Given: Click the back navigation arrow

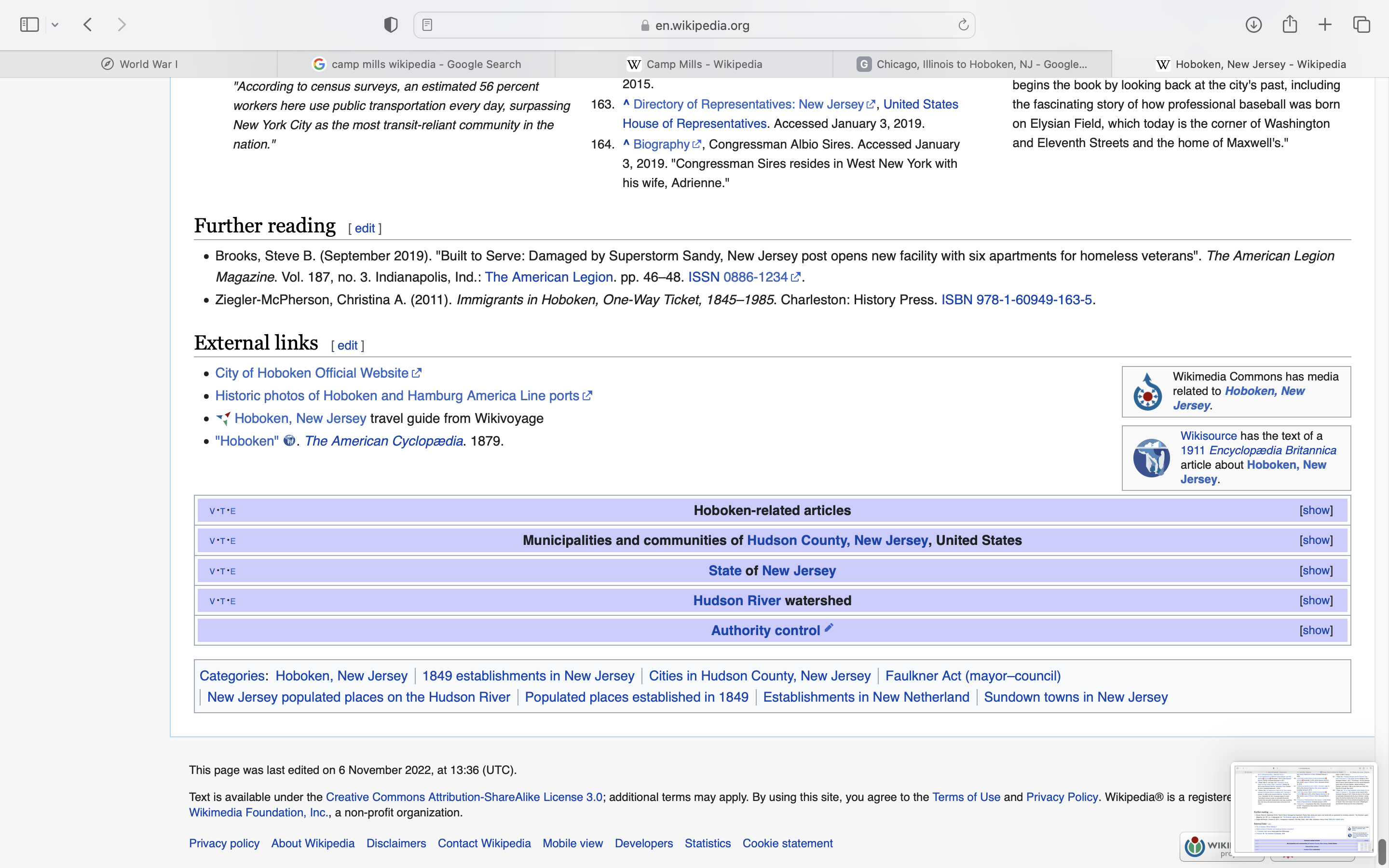Looking at the screenshot, I should (x=88, y=25).
